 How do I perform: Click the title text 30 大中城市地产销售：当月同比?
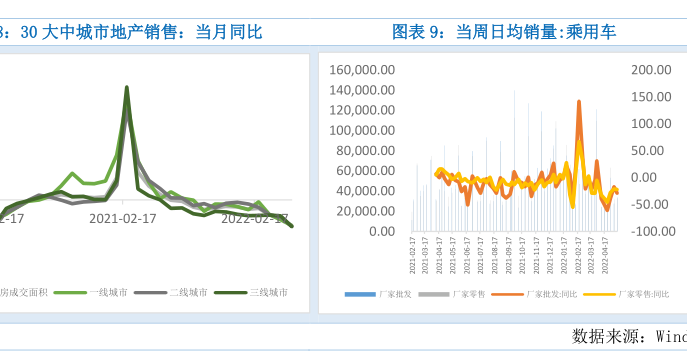(x=141, y=32)
